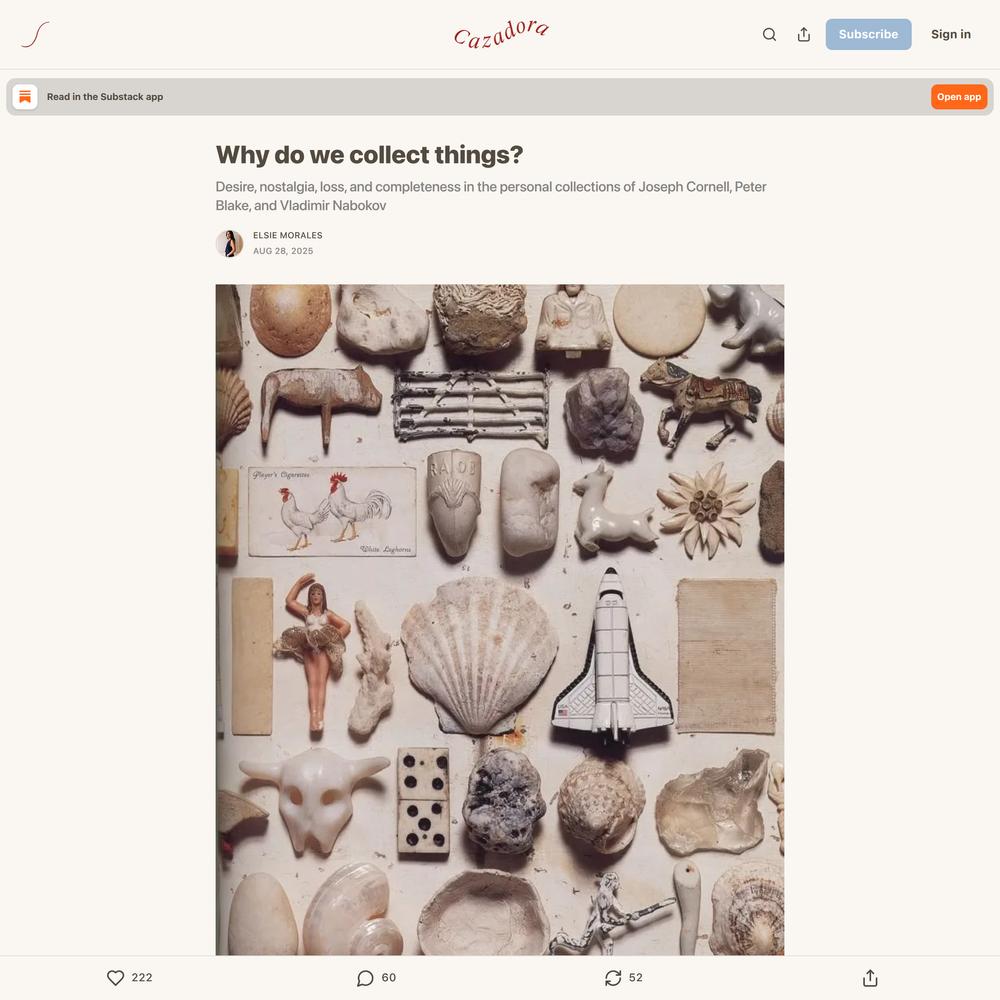Click Sign in
The width and height of the screenshot is (1000, 1000).
pos(950,34)
